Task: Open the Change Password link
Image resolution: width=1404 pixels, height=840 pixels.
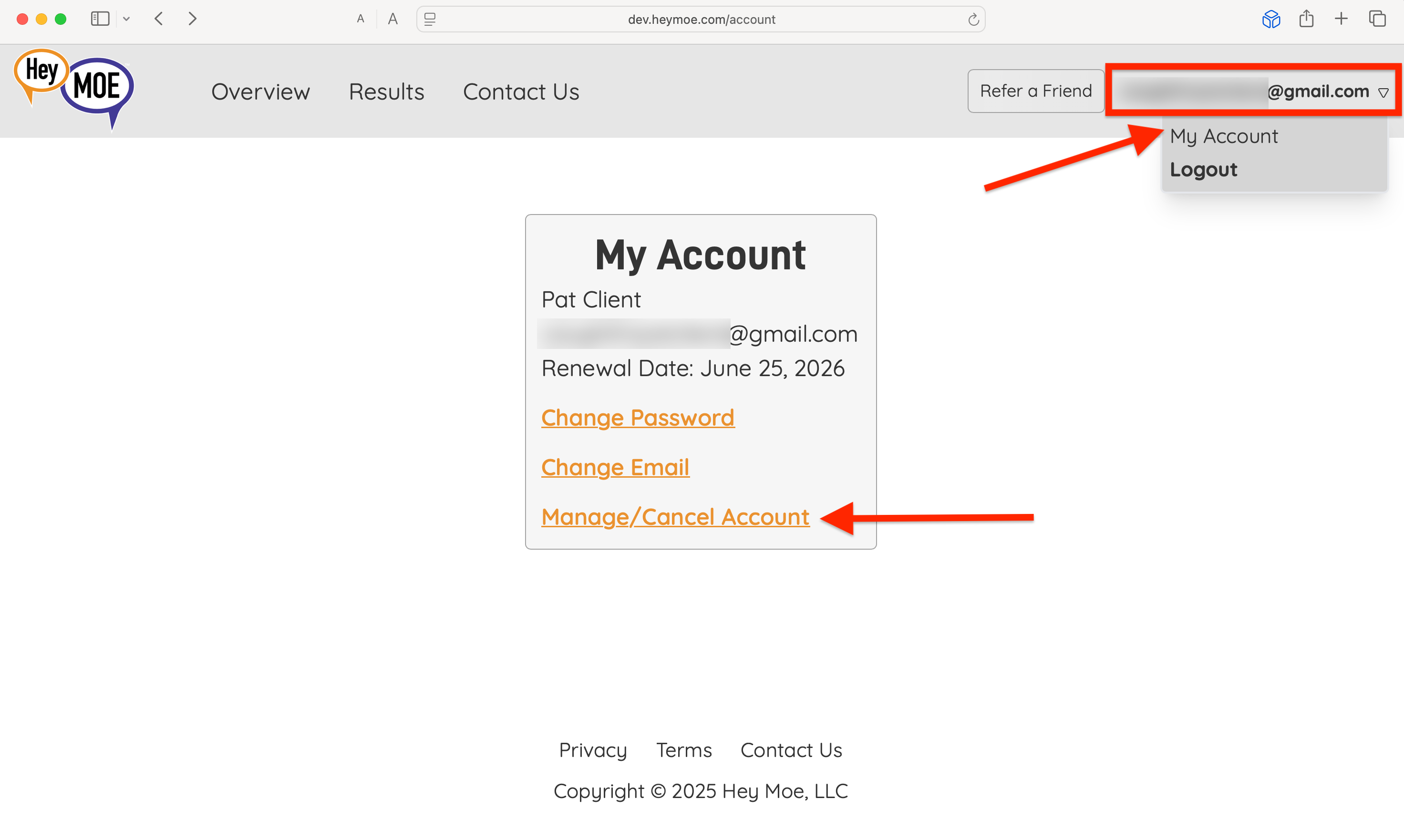Action: (638, 418)
